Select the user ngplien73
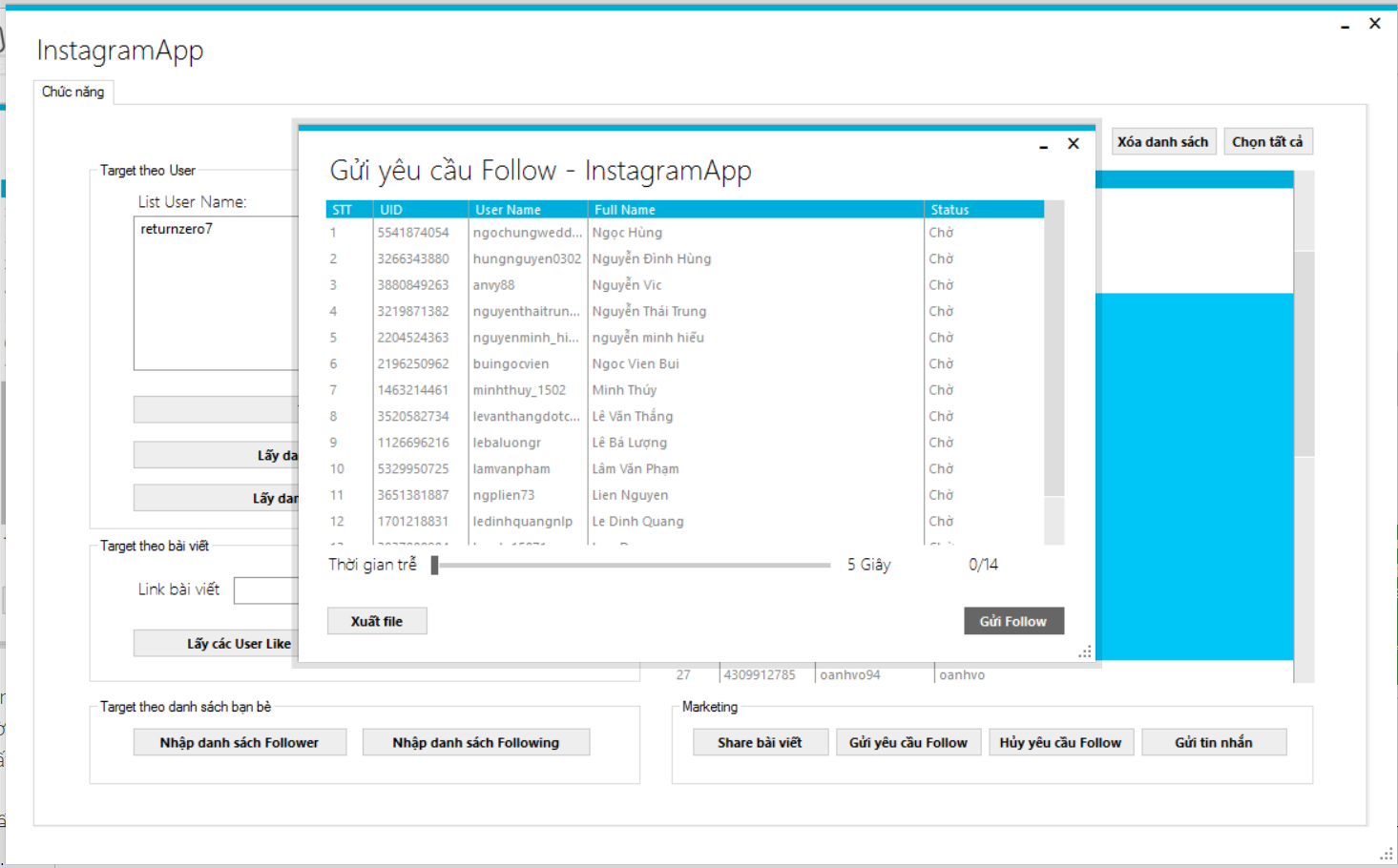The height and width of the screenshot is (868, 1398). pyautogui.click(x=685, y=495)
